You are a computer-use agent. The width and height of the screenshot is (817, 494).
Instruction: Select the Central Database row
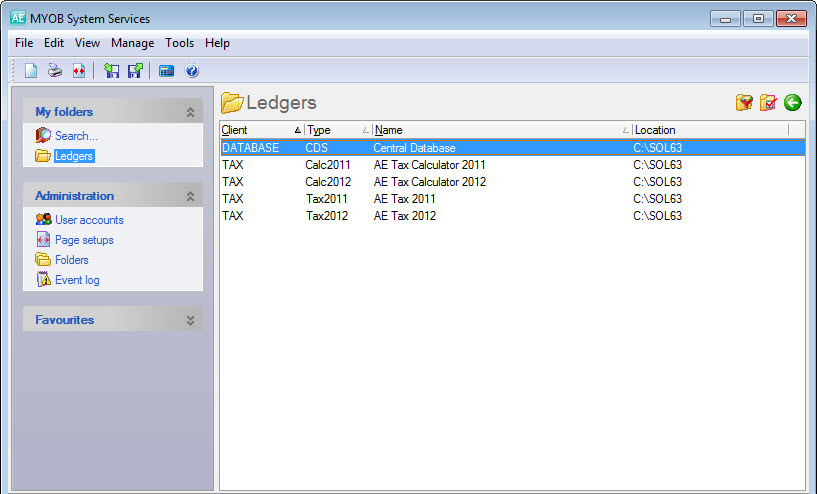512,147
